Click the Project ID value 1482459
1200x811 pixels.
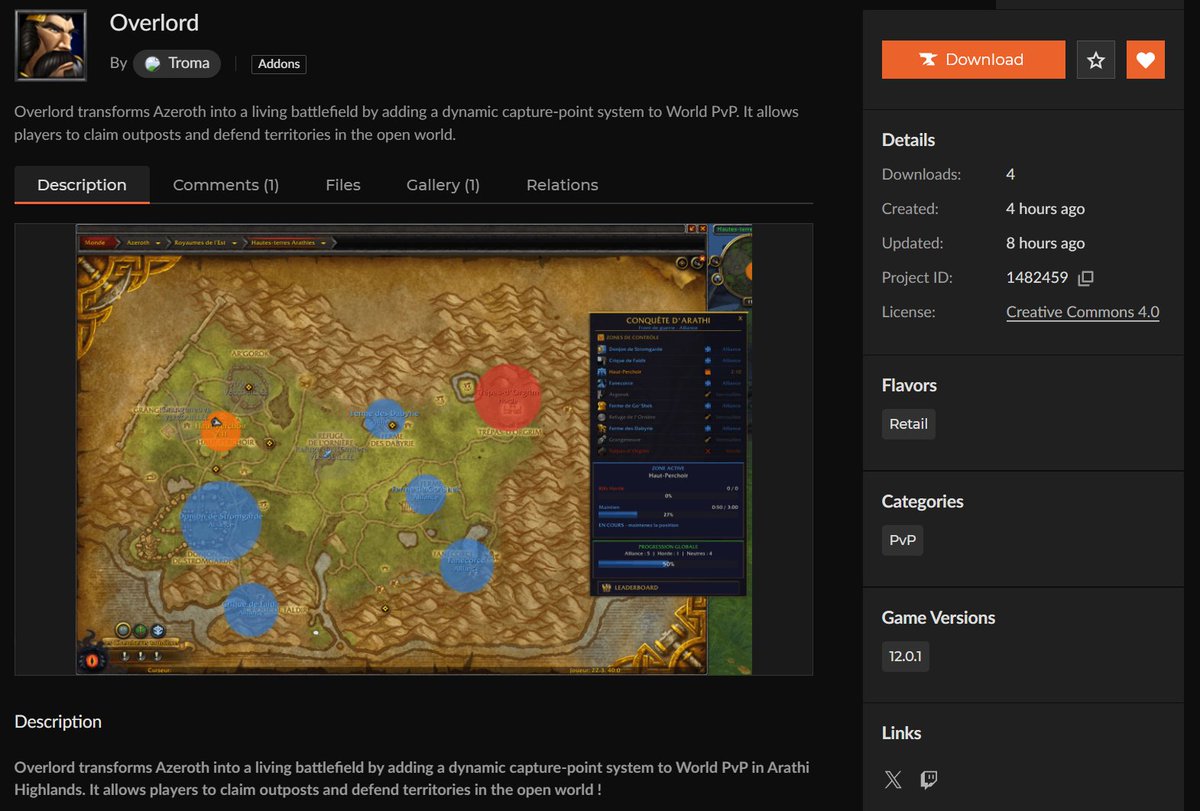click(x=1037, y=278)
